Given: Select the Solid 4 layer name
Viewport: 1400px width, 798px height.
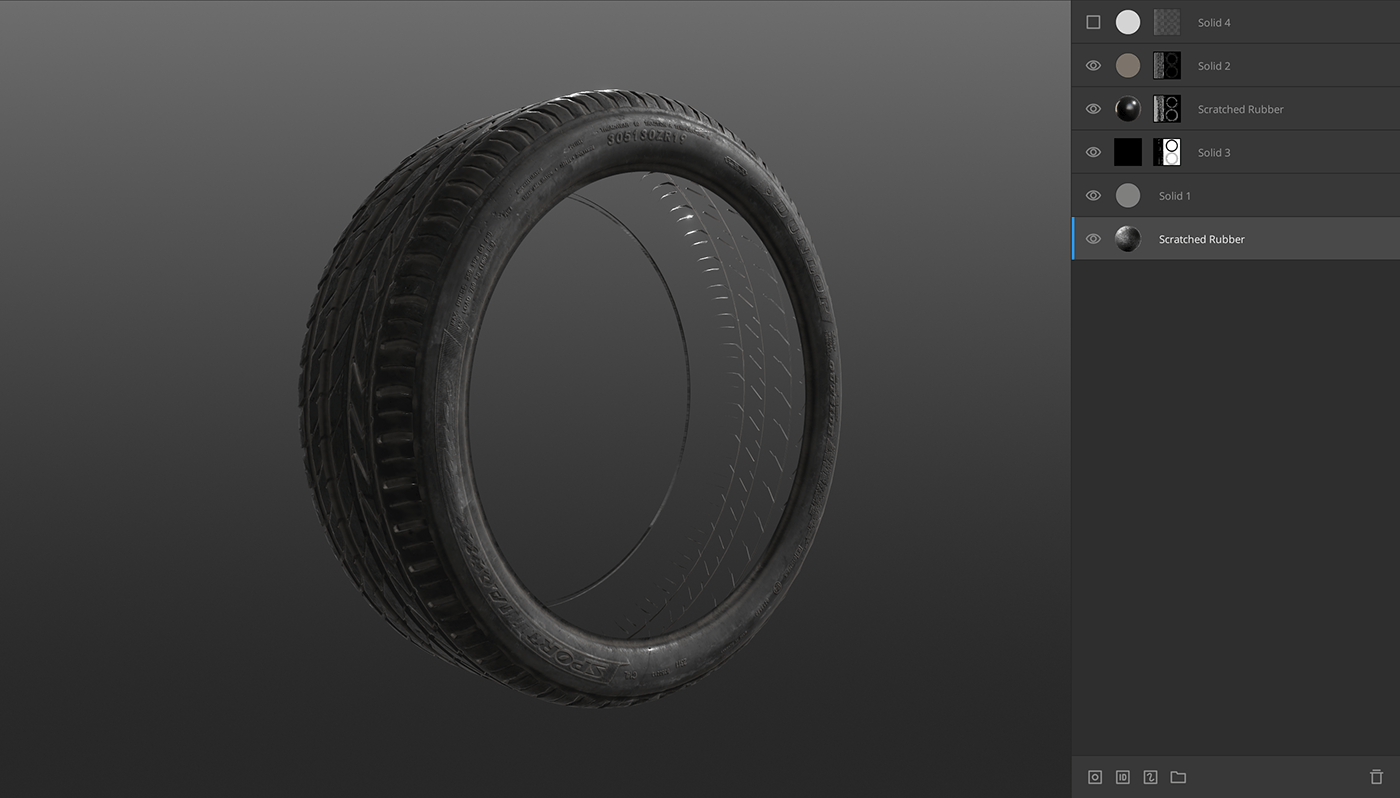Looking at the screenshot, I should tap(1214, 22).
